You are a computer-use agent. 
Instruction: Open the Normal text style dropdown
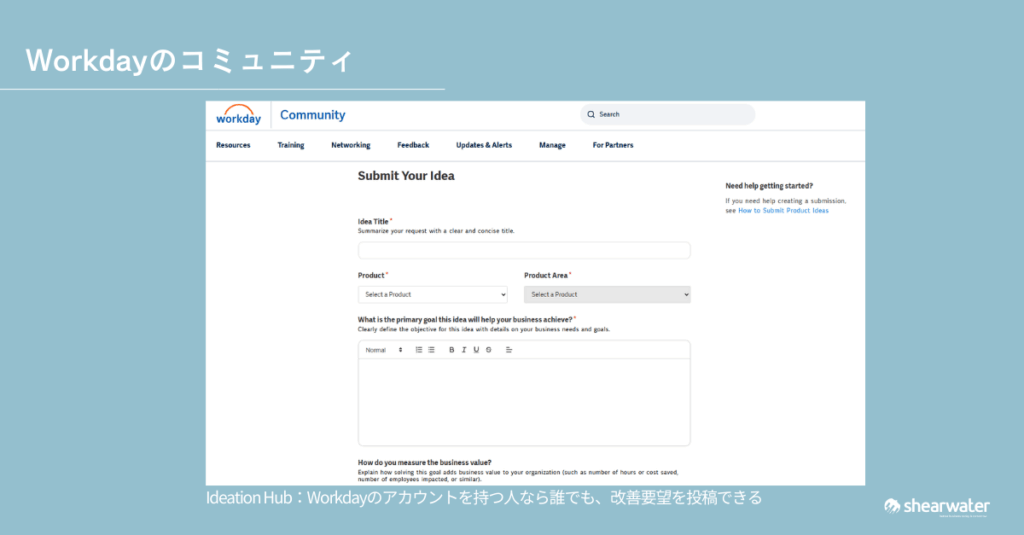coord(384,350)
